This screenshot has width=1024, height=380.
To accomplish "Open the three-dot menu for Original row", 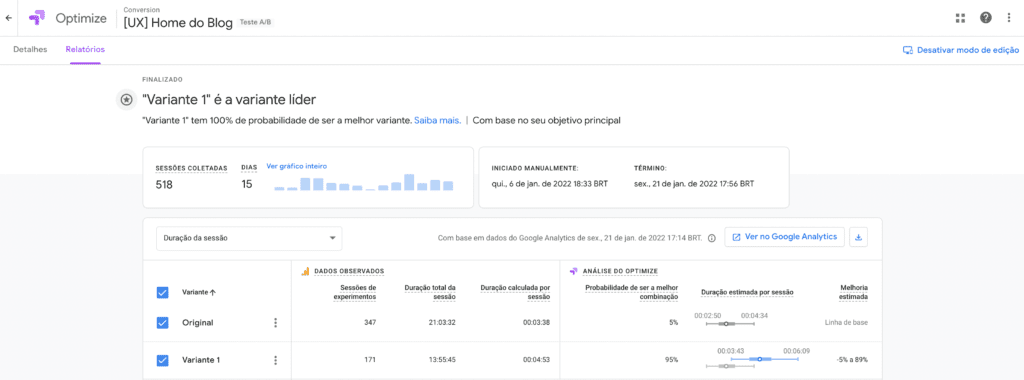I will (276, 323).
